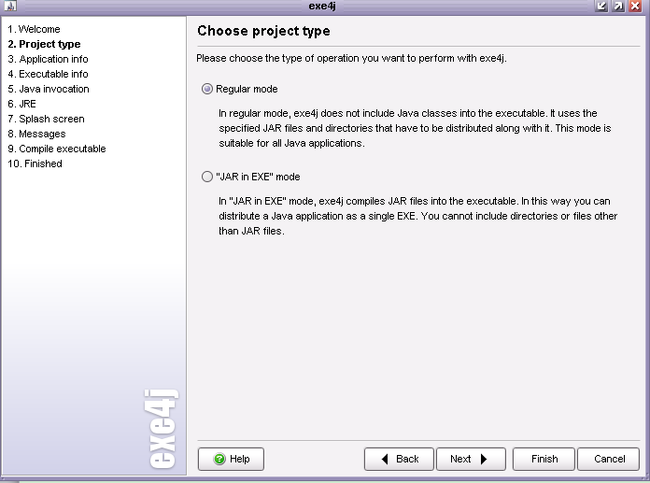650x483 pixels.
Task: Click the exe4j app icon in title bar
Action: click(x=11, y=6)
